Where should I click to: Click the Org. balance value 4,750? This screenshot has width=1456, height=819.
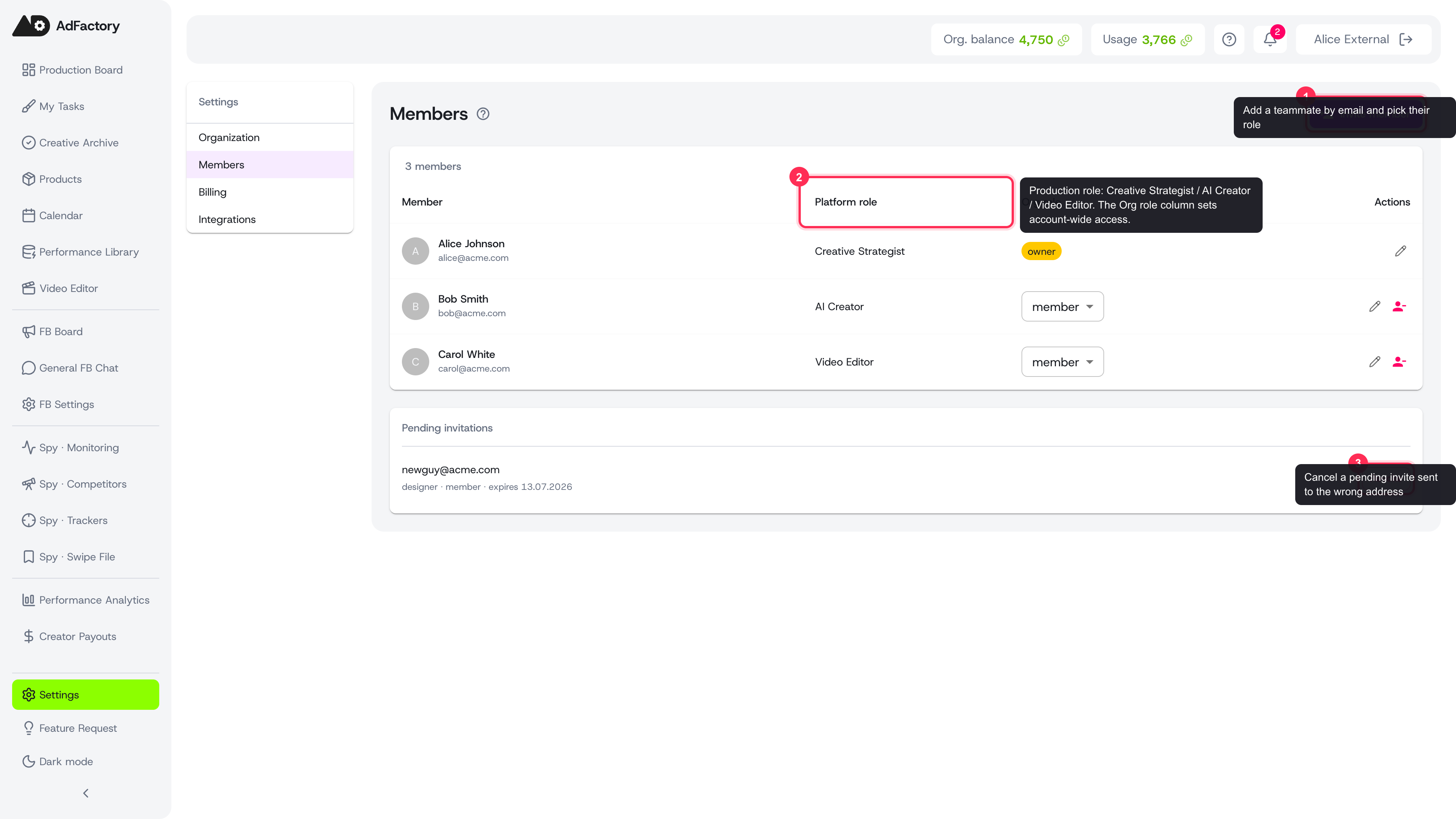[1036, 39]
